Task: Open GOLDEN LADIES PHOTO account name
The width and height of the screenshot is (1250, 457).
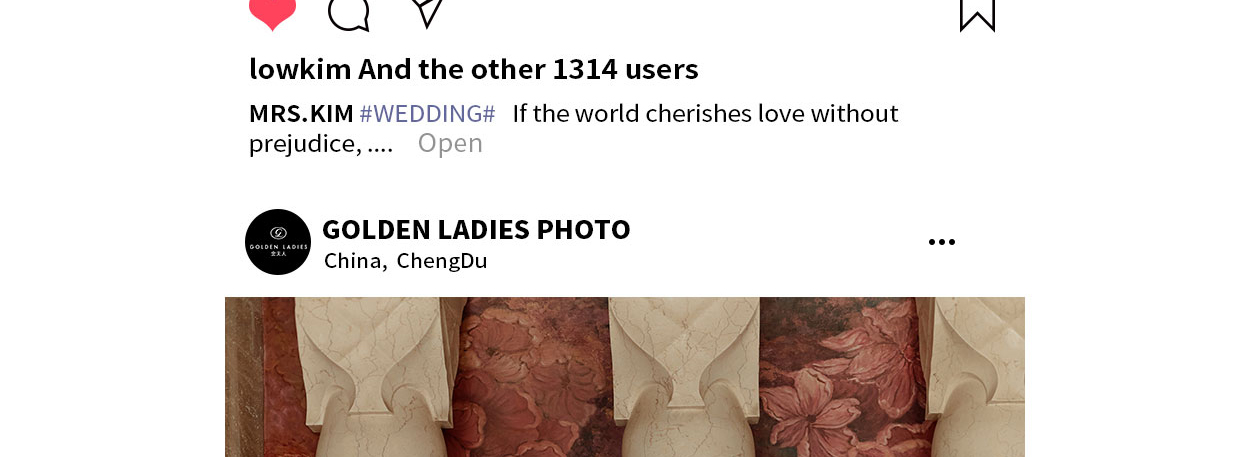Action: pos(476,229)
